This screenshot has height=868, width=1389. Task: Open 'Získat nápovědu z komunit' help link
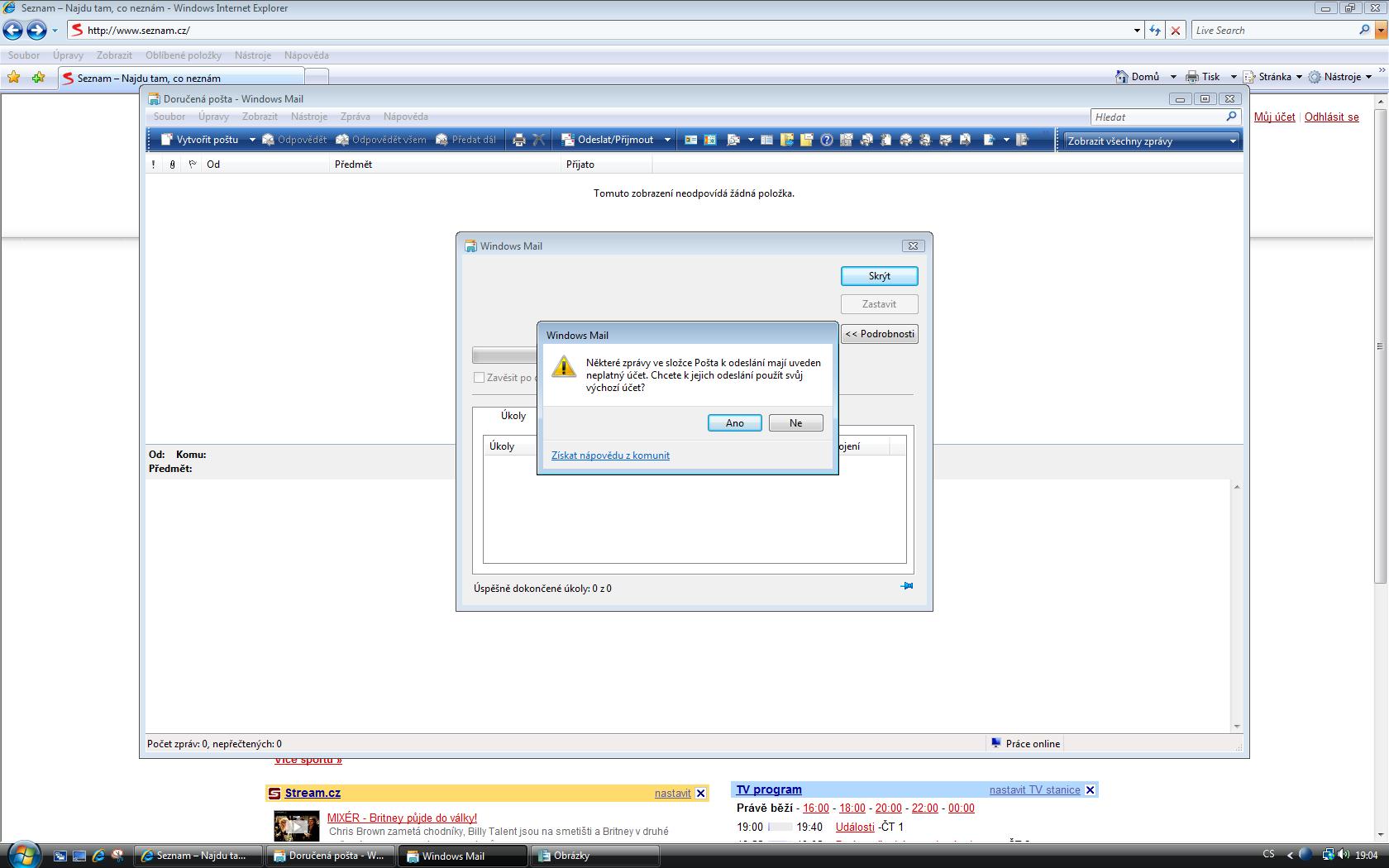[x=610, y=455]
